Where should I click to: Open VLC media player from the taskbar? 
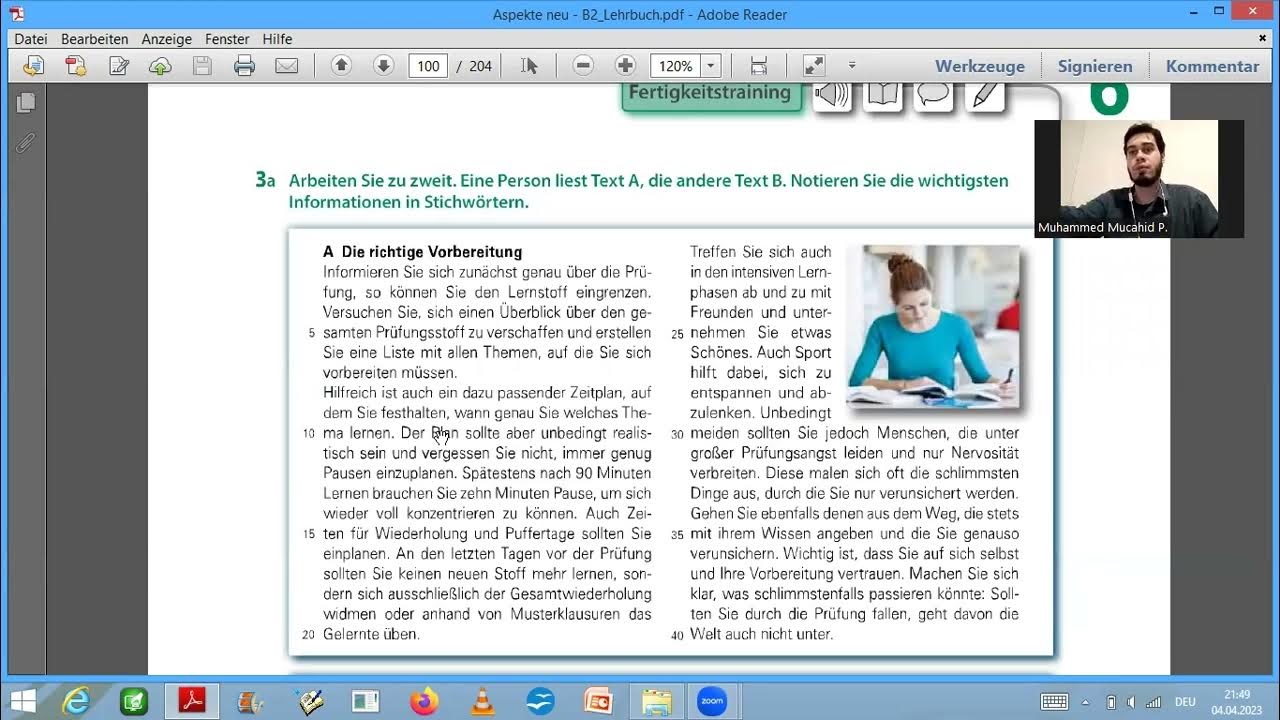pyautogui.click(x=482, y=701)
